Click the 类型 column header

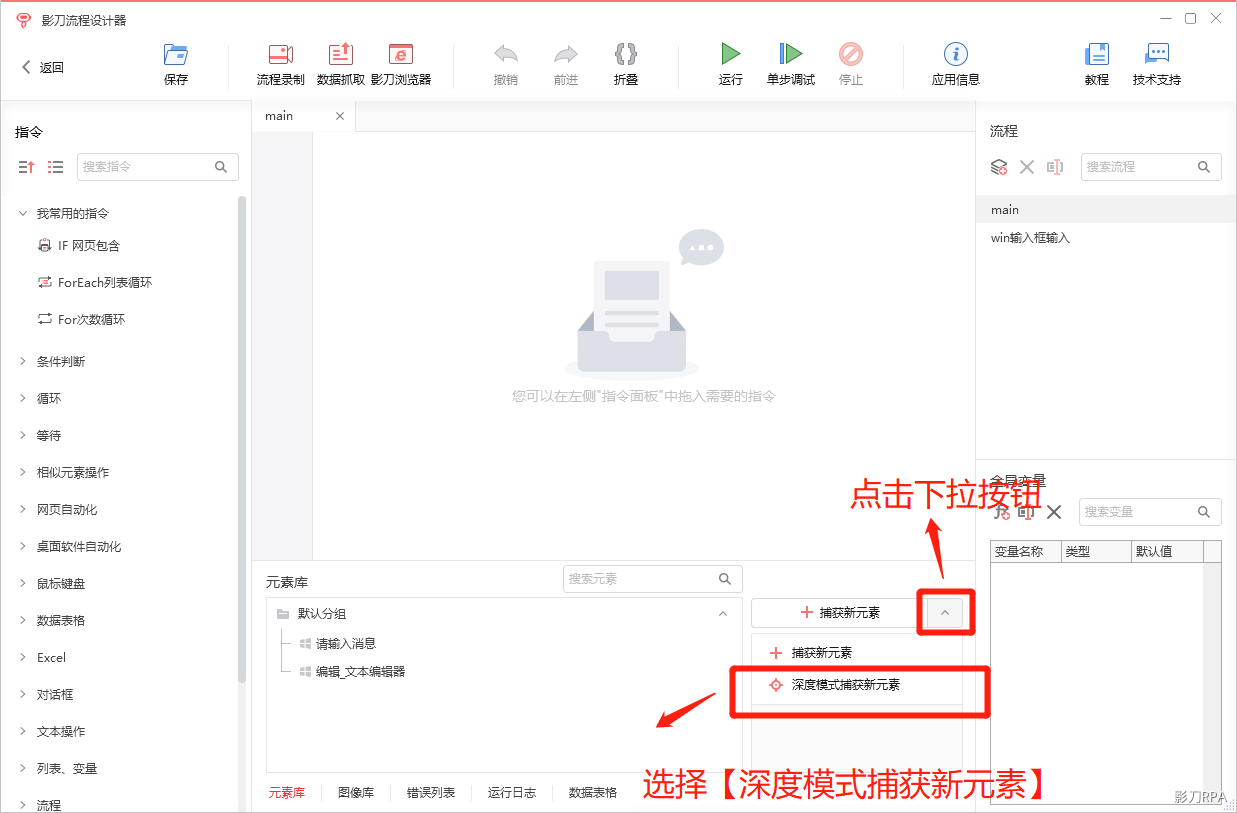tap(1095, 552)
